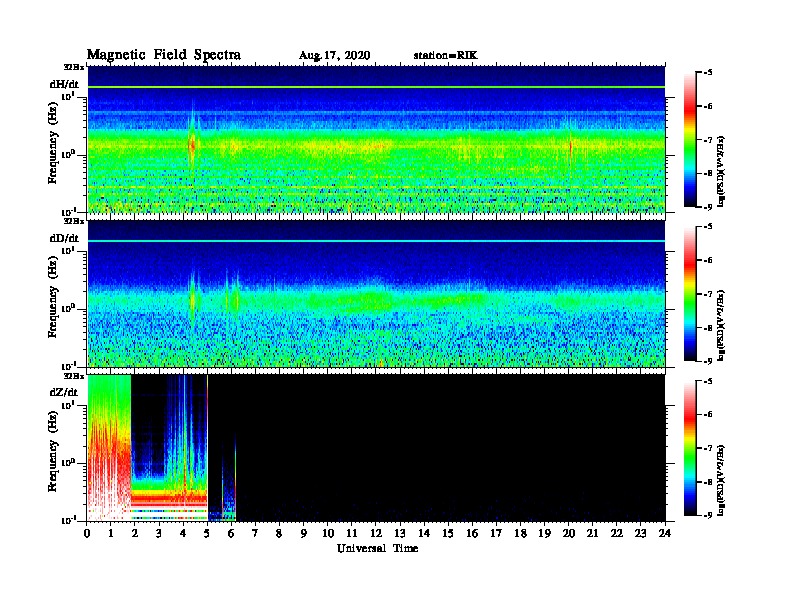This screenshot has height=612, width=792.
Task: Click the "Magnetic Field Spectra" title
Action: pyautogui.click(x=164, y=55)
